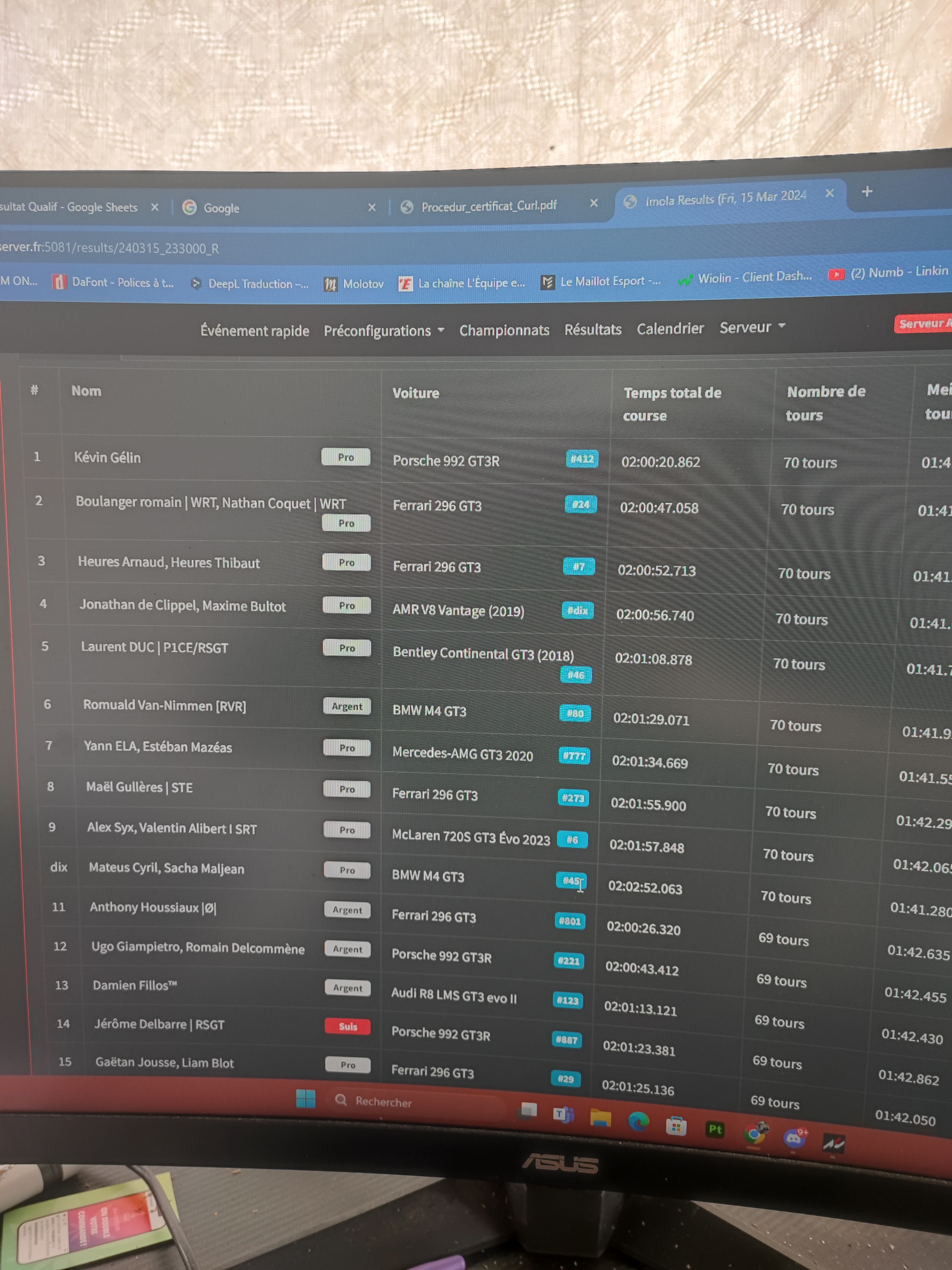952x1270 pixels.
Task: Switch to the Procedur_certificat_Curl.pdf tab
Action: click(x=488, y=205)
